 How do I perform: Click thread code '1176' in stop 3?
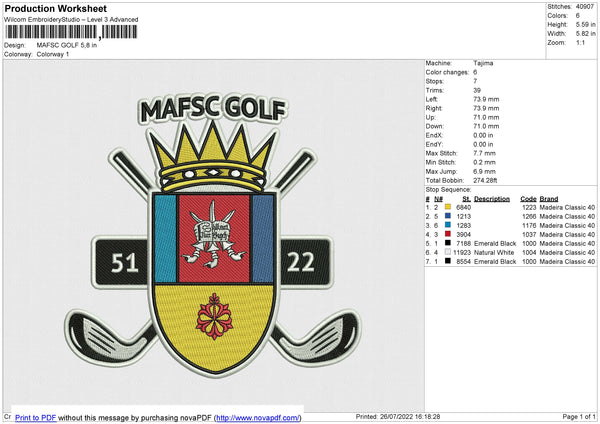tap(529, 225)
